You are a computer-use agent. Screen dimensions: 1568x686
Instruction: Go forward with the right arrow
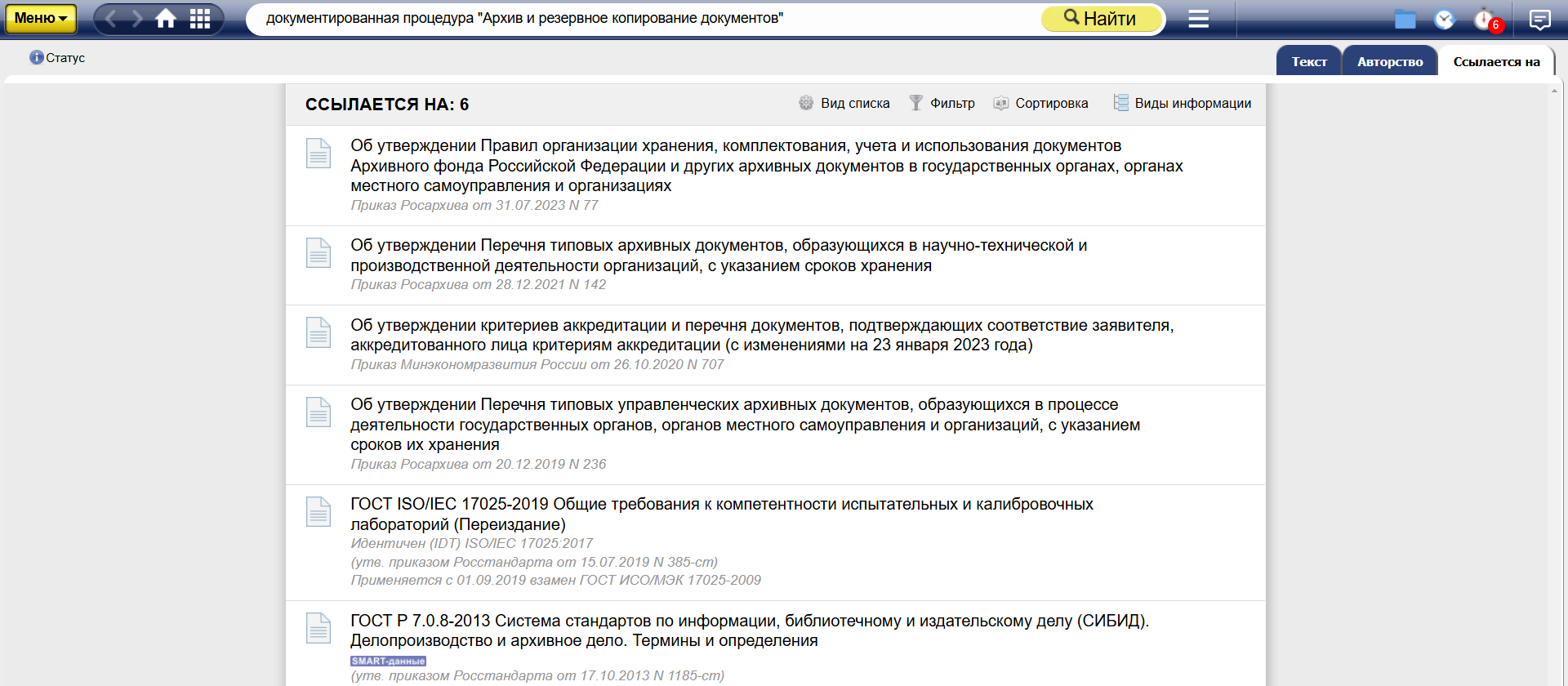point(137,19)
